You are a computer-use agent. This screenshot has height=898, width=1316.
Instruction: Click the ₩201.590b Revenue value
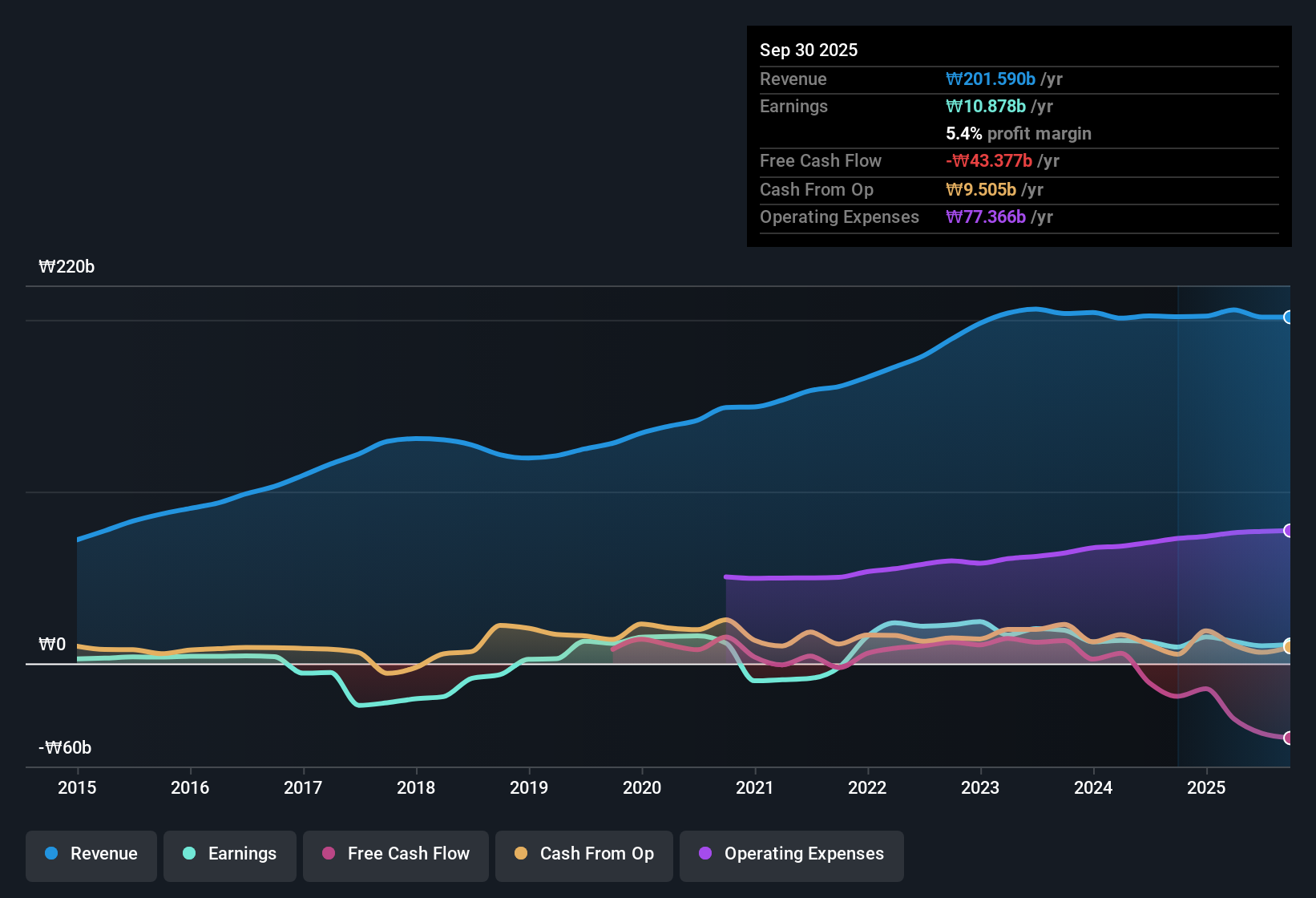[991, 79]
